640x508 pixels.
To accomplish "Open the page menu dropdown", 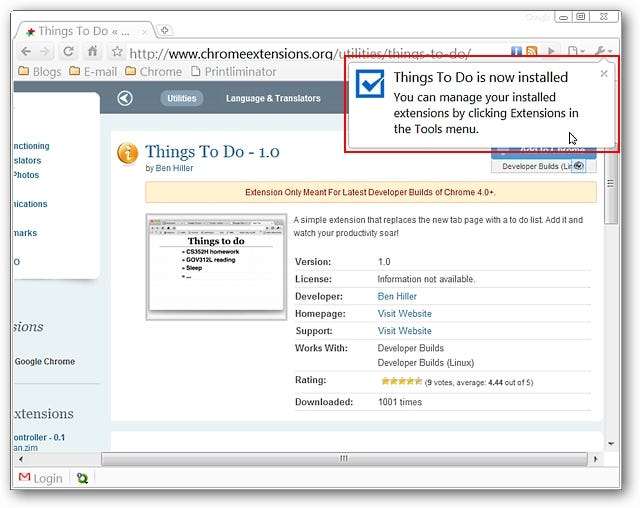I will coord(576,51).
